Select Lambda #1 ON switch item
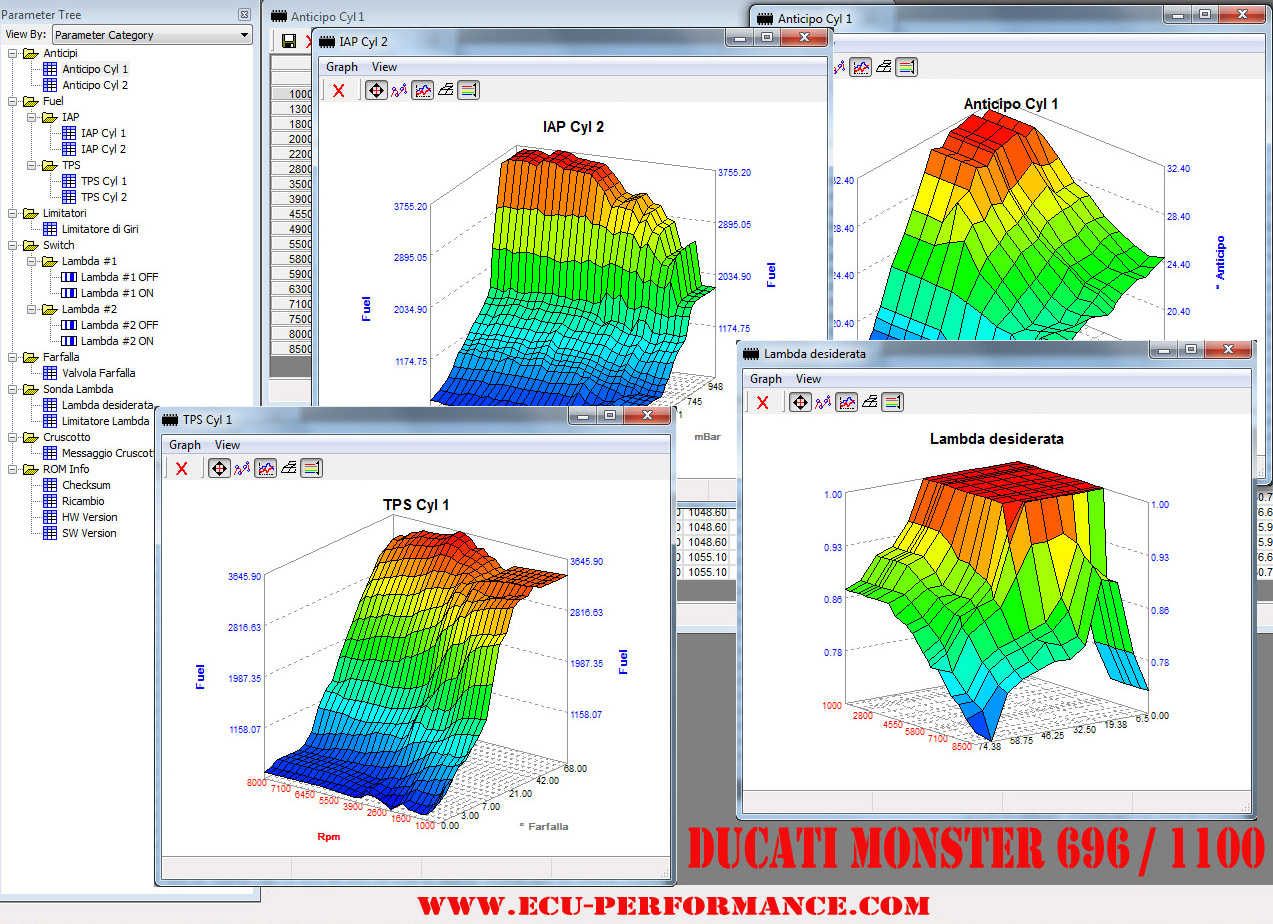This screenshot has height=924, width=1273. coord(117,293)
